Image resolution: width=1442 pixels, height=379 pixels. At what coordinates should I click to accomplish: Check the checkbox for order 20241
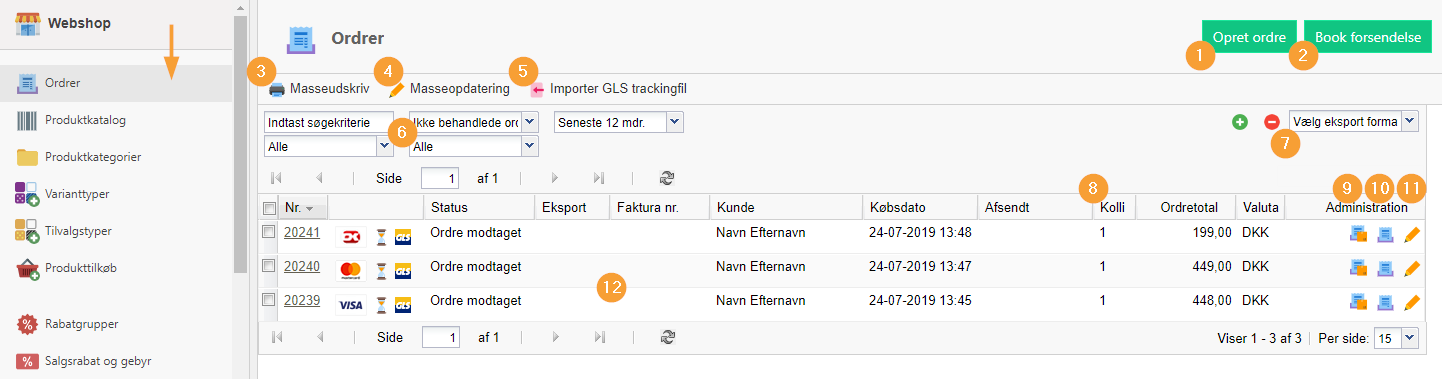[268, 232]
